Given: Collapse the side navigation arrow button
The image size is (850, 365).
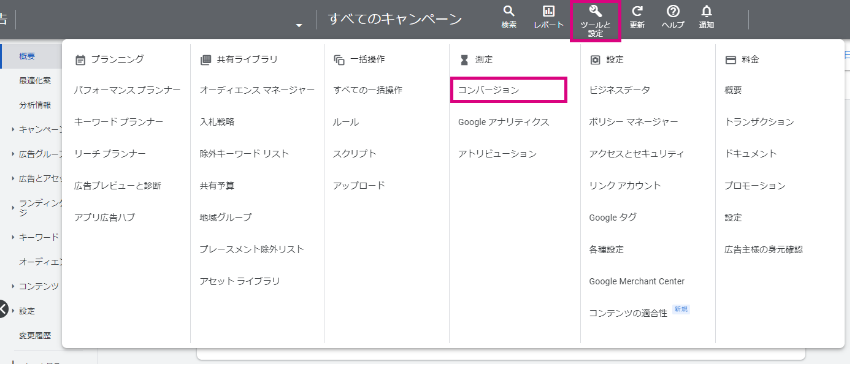Looking at the screenshot, I should [3, 310].
